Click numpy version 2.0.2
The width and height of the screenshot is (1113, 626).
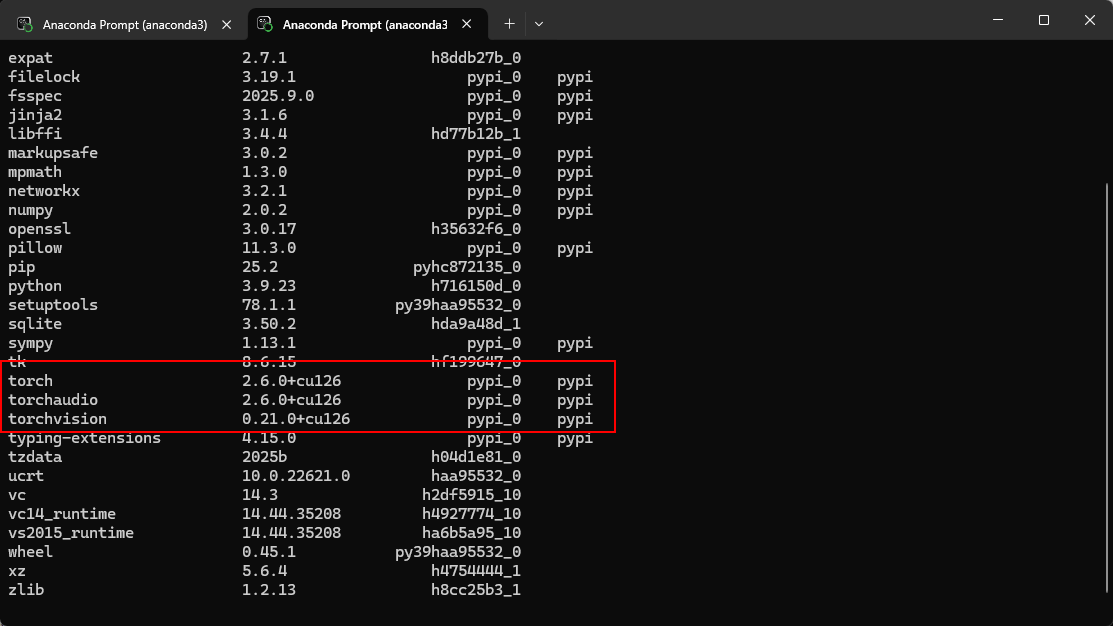pos(265,210)
